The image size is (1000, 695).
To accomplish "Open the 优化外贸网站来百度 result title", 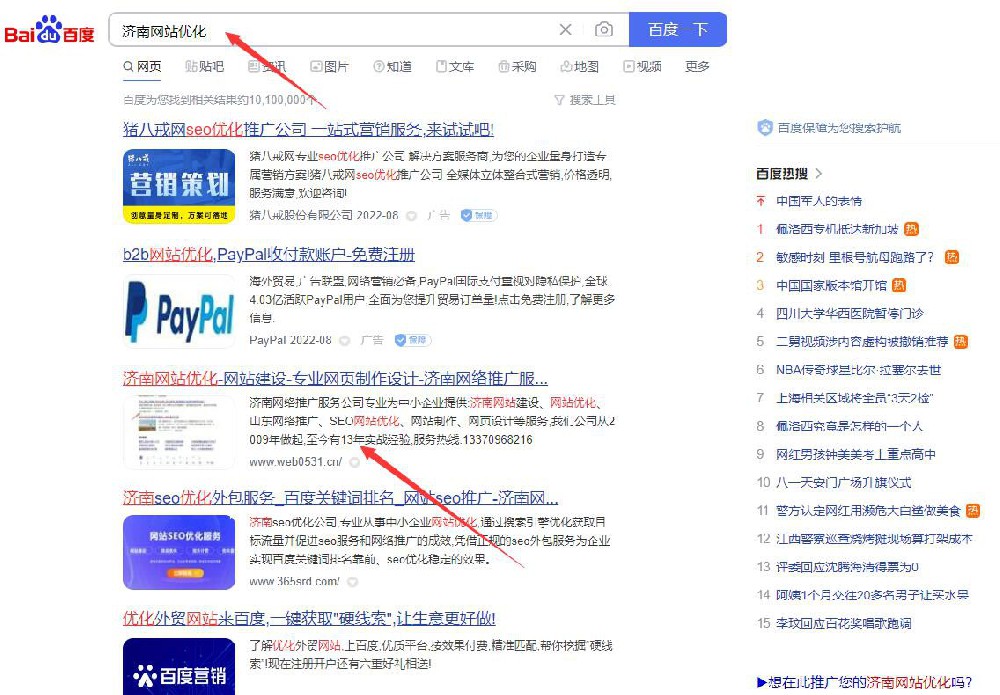I will pyautogui.click(x=309, y=618).
